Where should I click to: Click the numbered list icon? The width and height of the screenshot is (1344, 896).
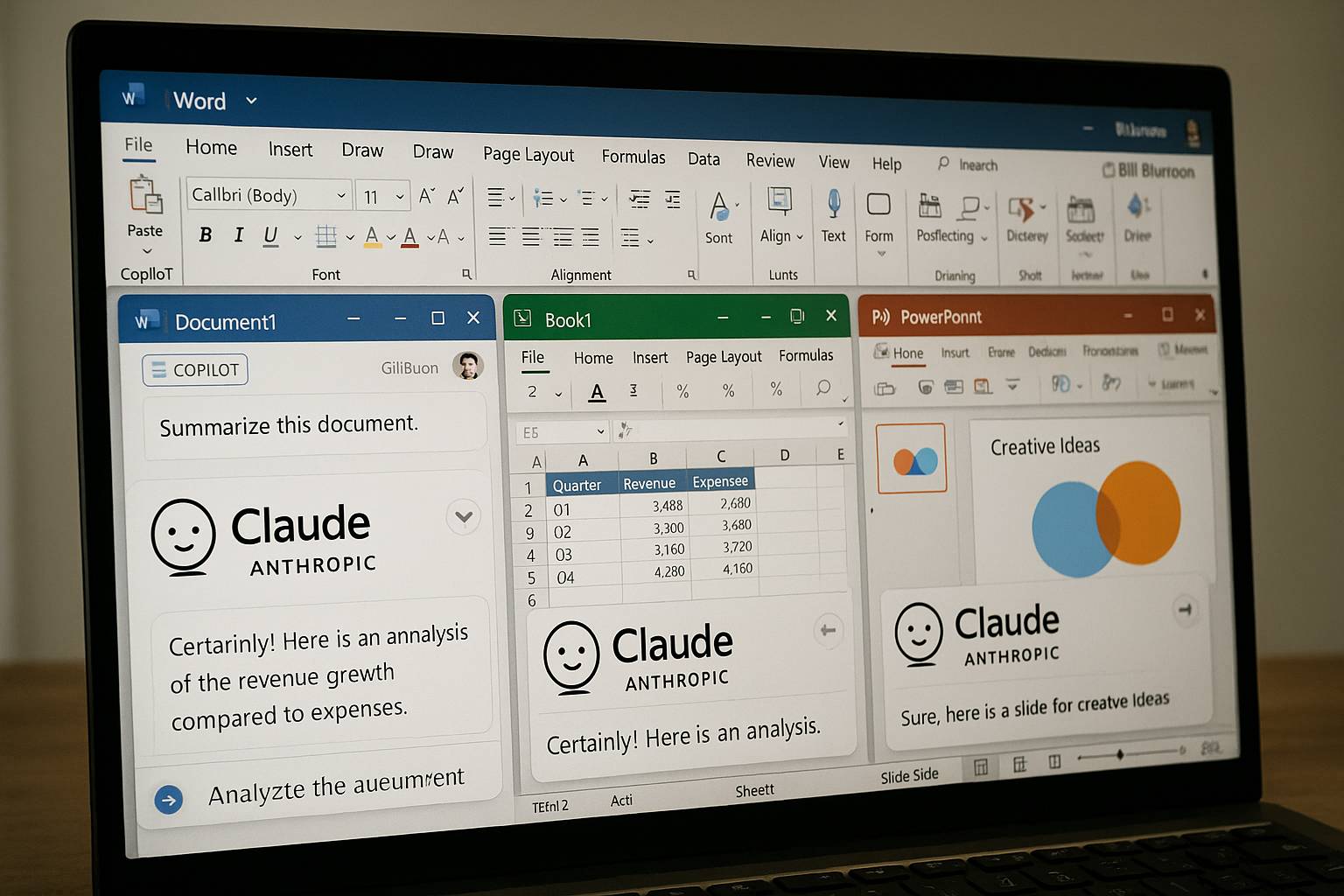(x=587, y=199)
